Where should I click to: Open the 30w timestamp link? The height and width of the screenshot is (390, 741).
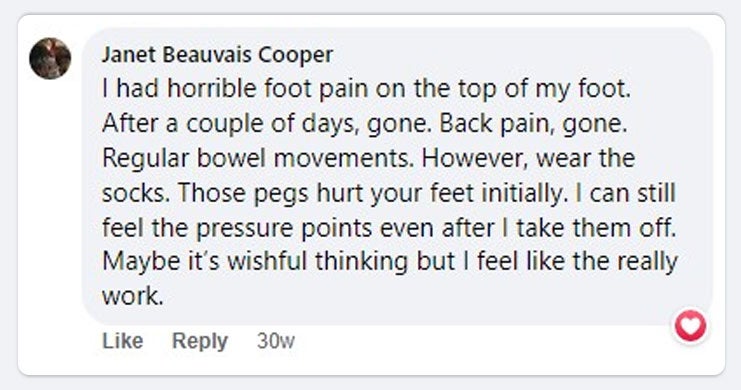[x=276, y=341]
